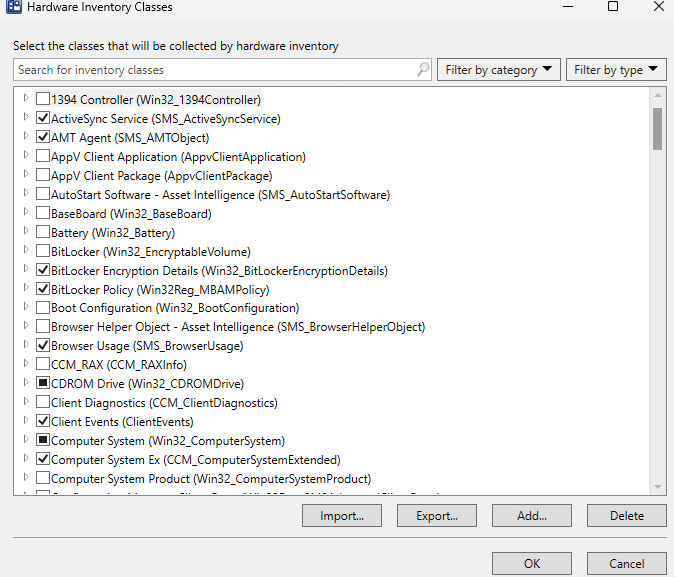Expand Computer System (Win32_ComputerSystem) node
674x577 pixels.
click(x=26, y=439)
